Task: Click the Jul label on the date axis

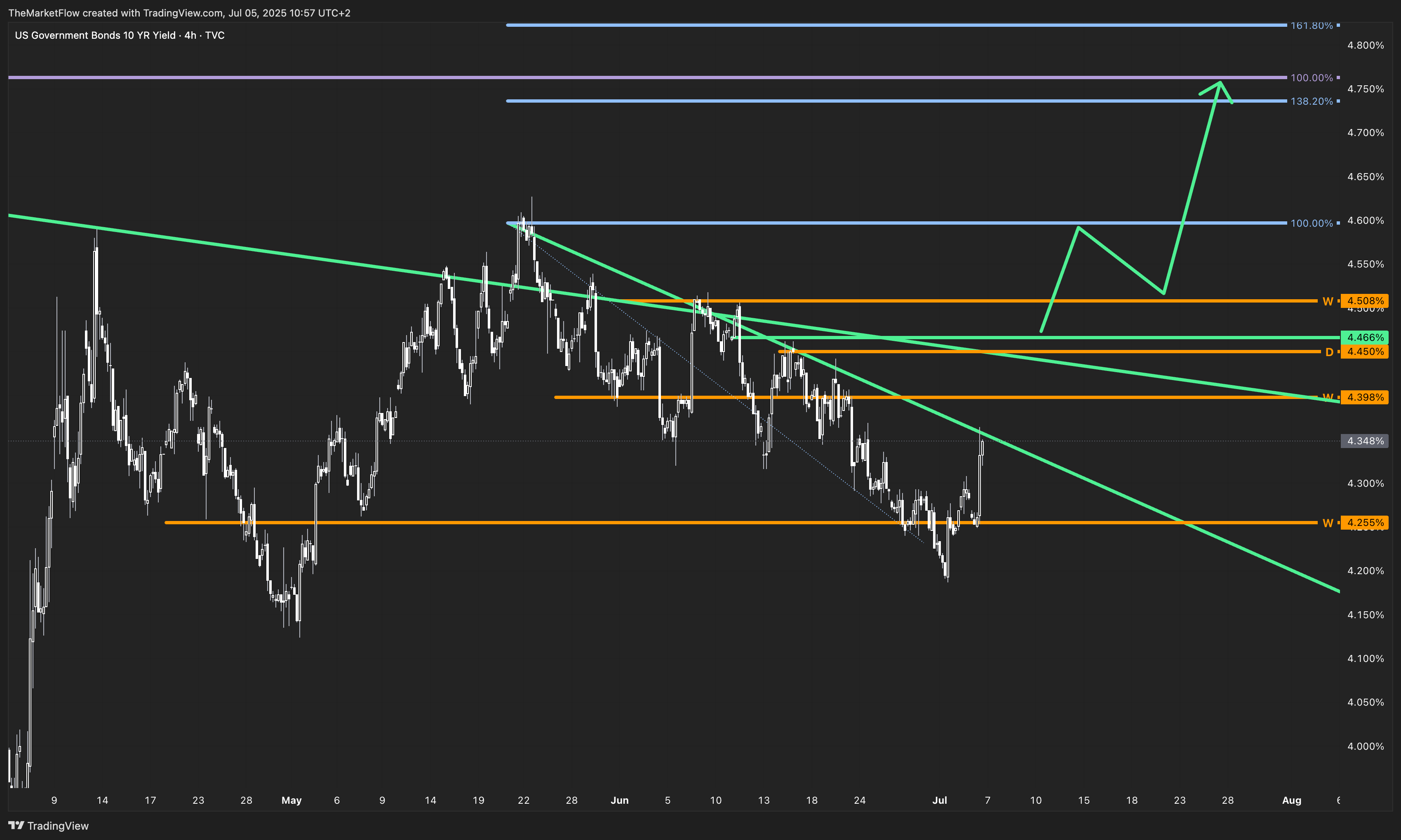Action: click(939, 800)
